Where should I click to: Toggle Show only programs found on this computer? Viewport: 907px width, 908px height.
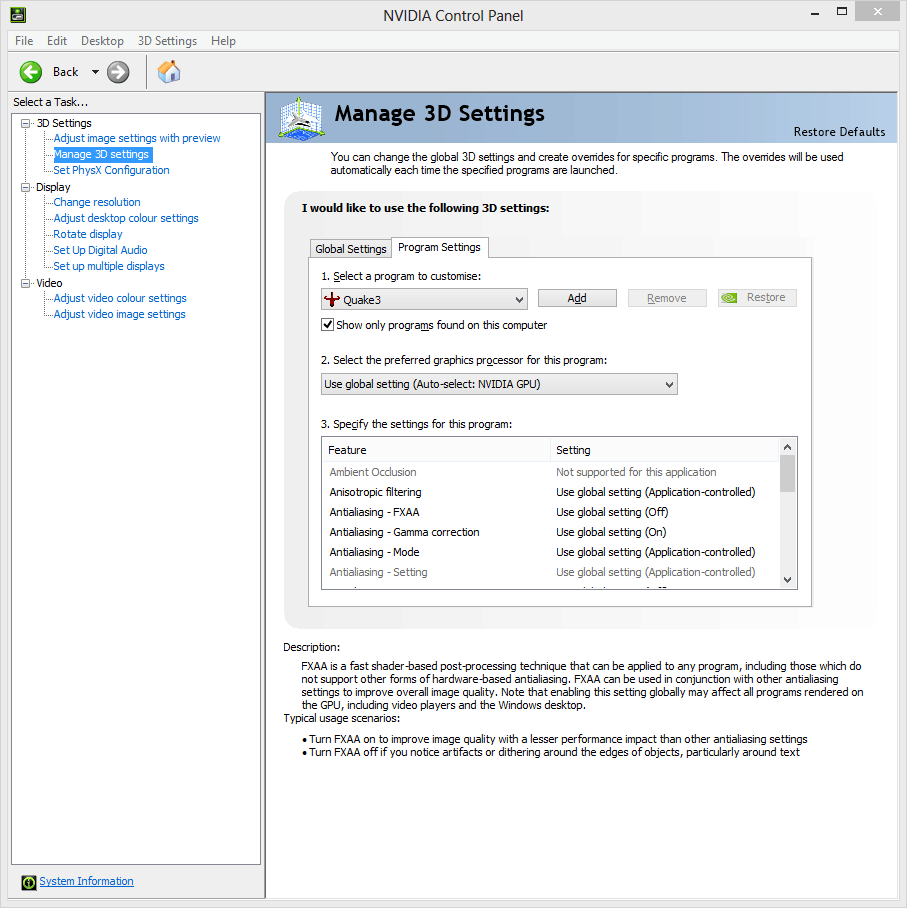[x=328, y=325]
